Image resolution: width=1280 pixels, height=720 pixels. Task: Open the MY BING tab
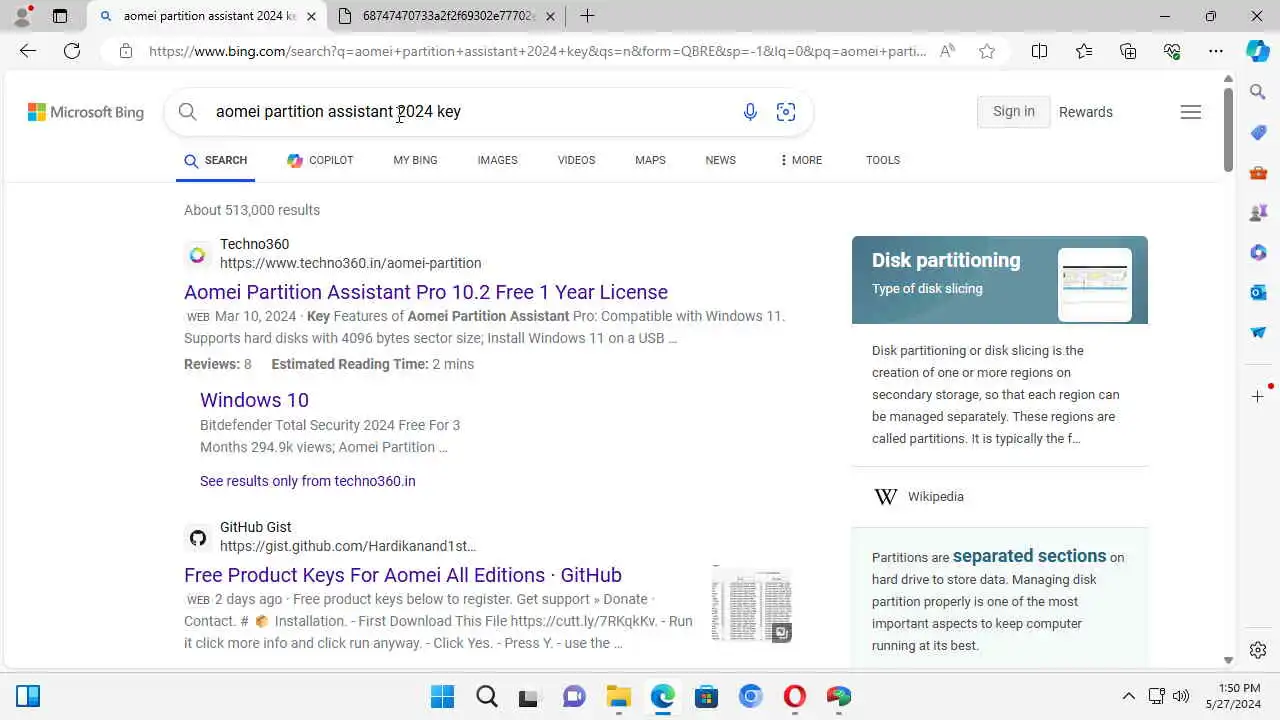pos(415,160)
